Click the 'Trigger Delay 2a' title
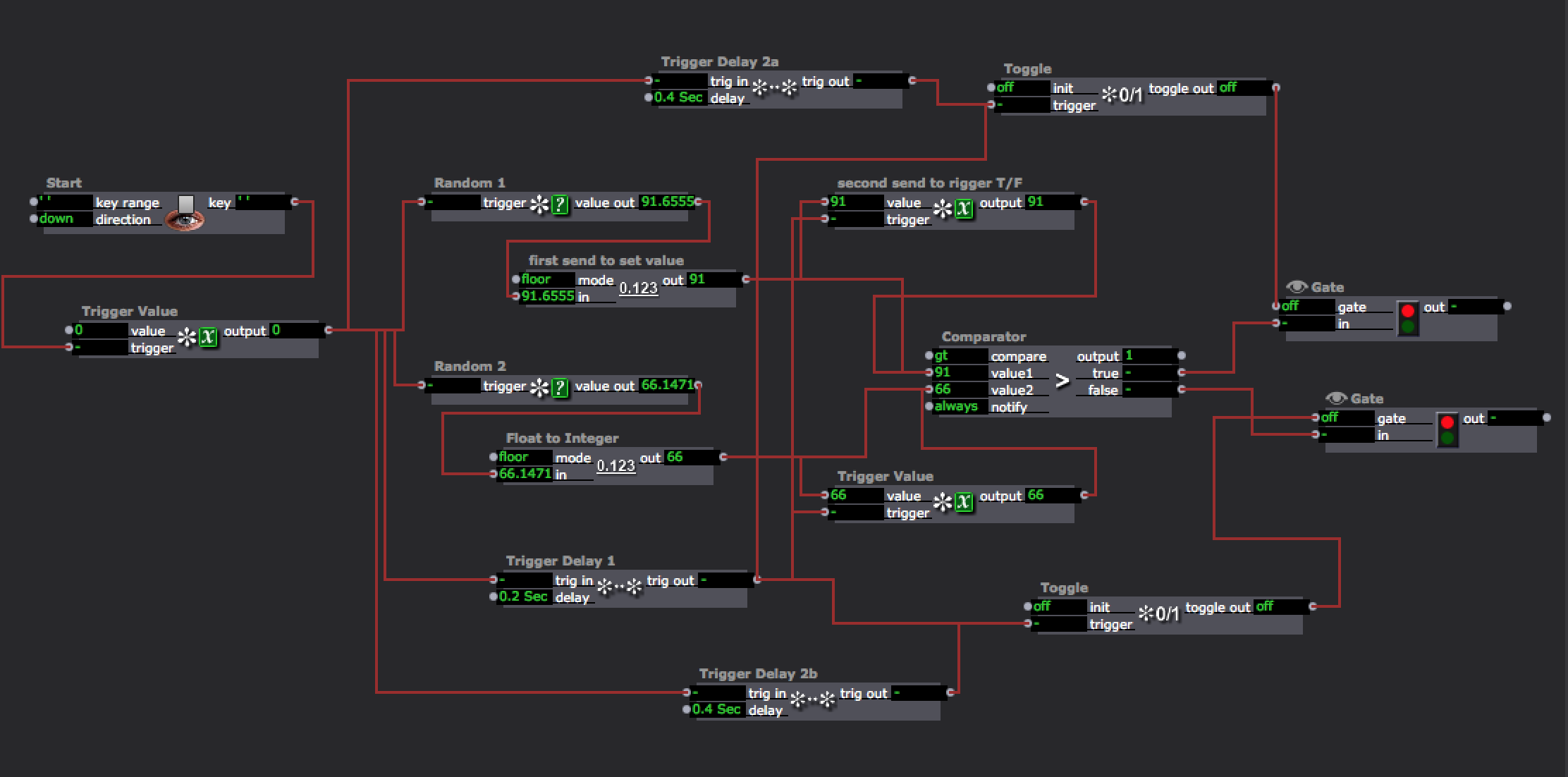The height and width of the screenshot is (777, 1568). [720, 62]
